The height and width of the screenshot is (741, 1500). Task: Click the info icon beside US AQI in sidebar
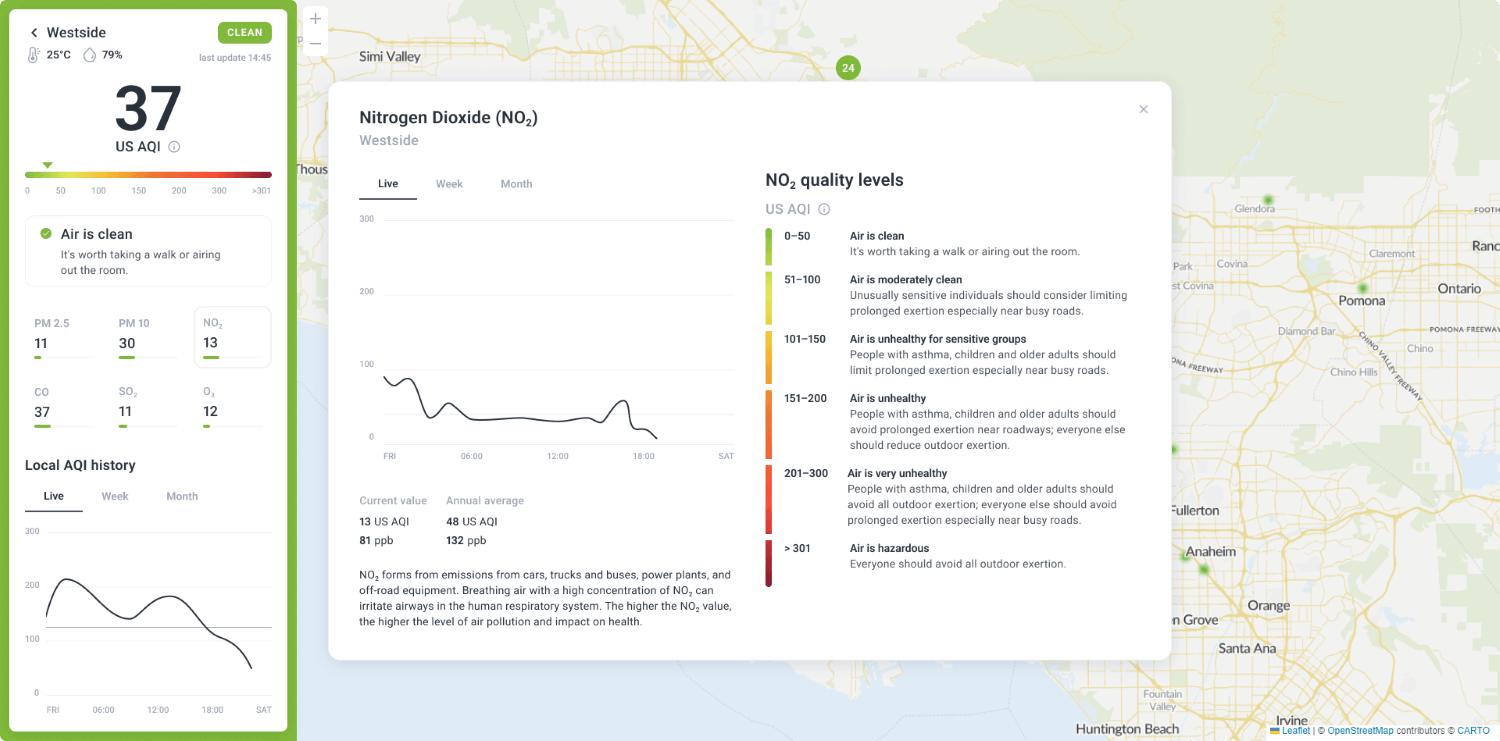(x=174, y=147)
